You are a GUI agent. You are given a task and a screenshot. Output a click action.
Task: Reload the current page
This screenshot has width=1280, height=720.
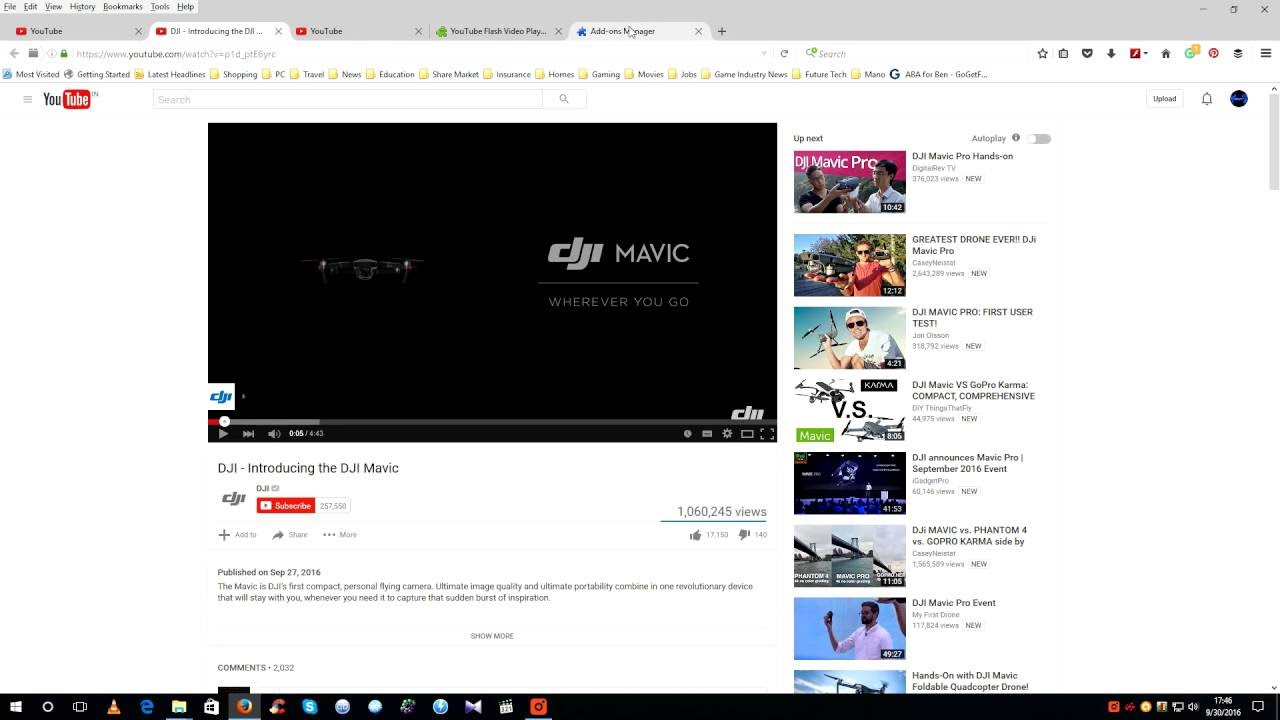(784, 54)
